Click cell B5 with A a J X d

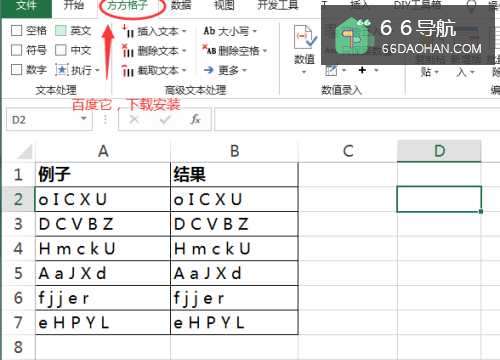pyautogui.click(x=234, y=273)
